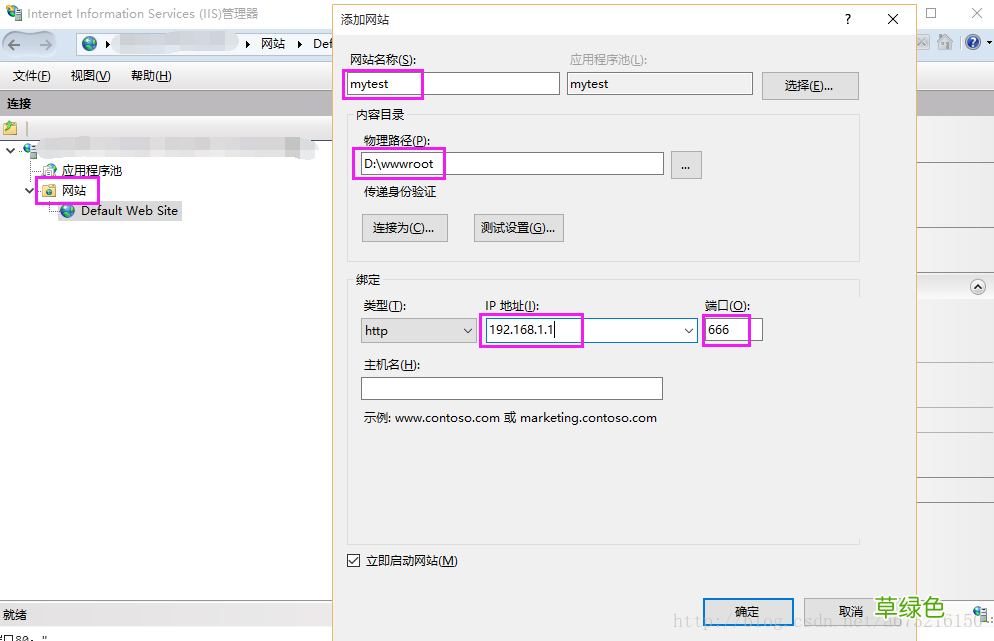Open the help icon dropdown arrow
Image resolution: width=994 pixels, height=641 pixels.
coord(989,43)
